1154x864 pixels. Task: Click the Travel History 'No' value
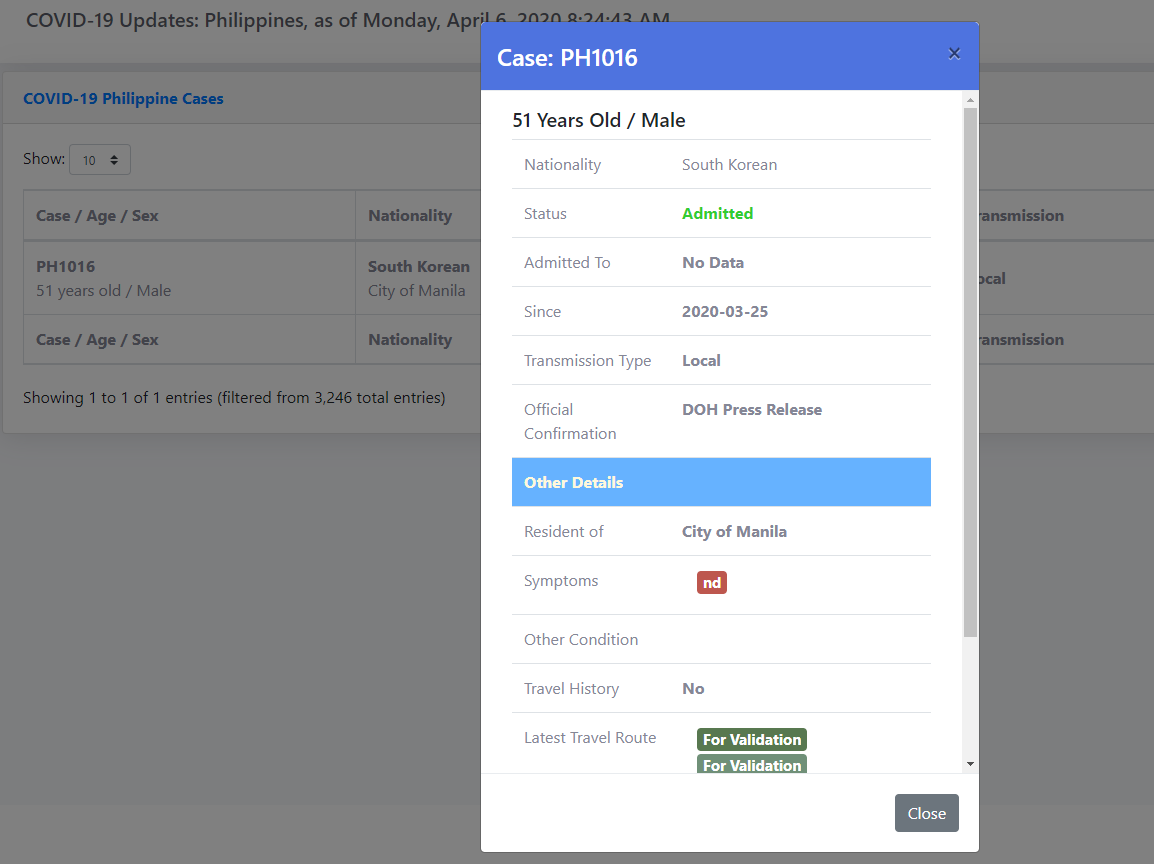click(x=693, y=689)
